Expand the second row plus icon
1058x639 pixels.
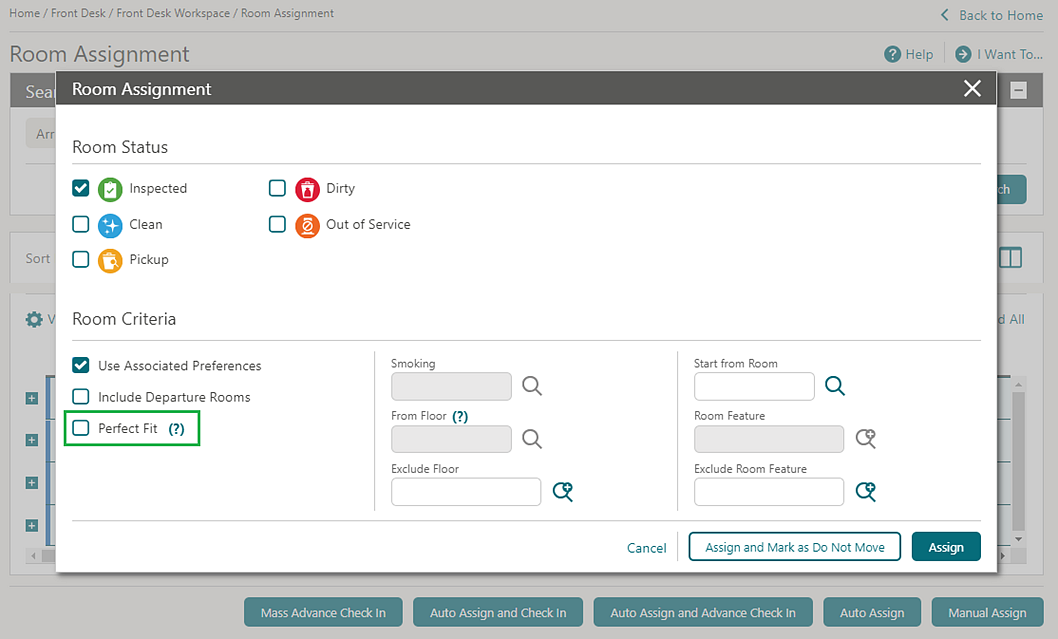coord(32,440)
